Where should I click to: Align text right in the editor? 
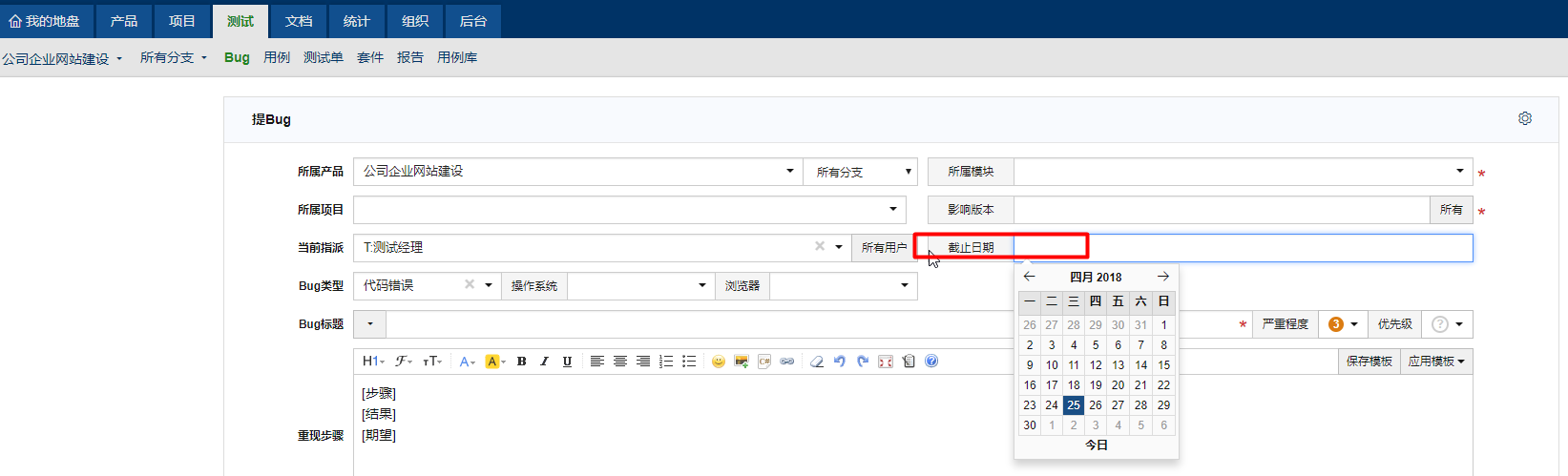[643, 362]
